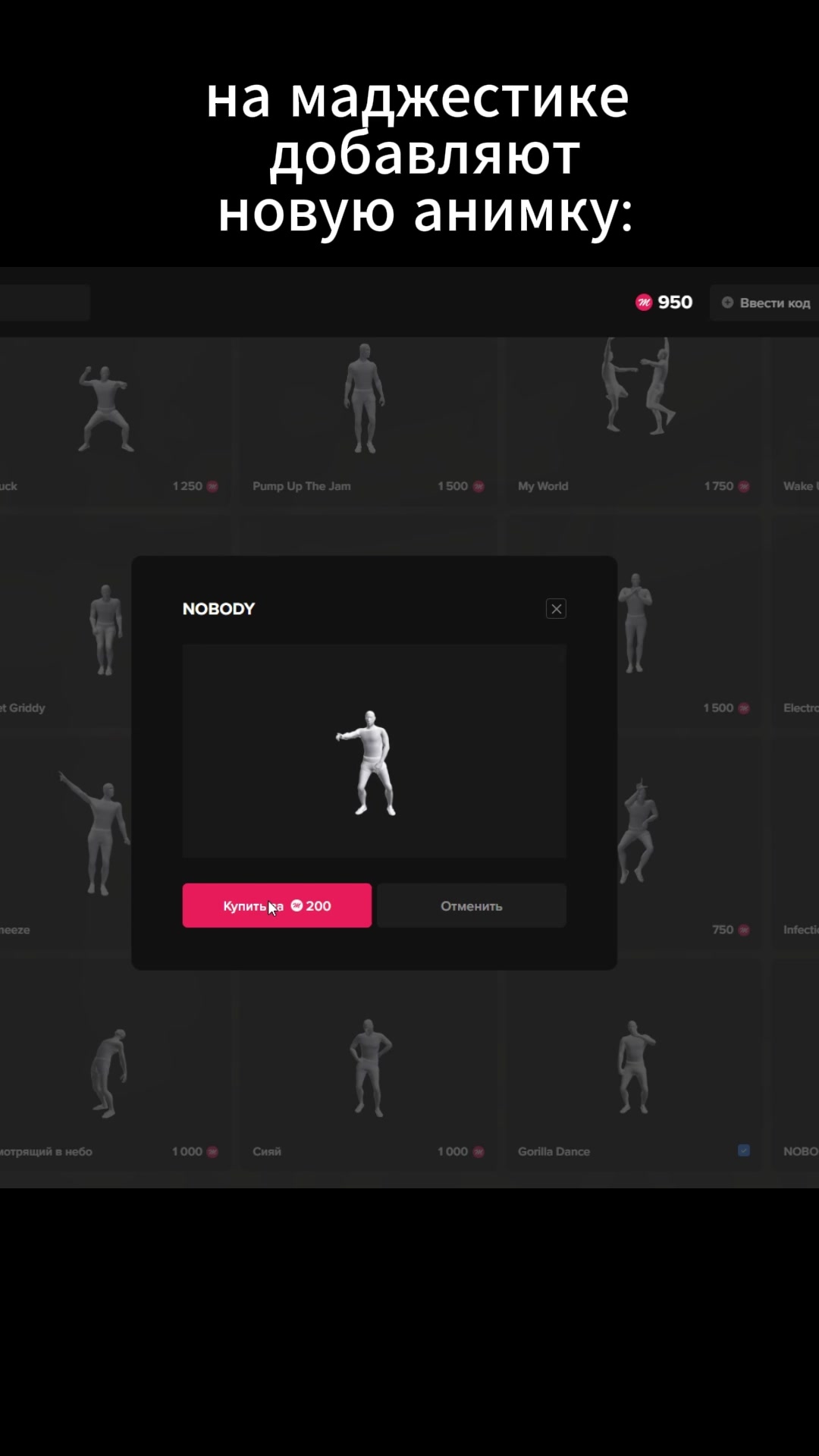The width and height of the screenshot is (819, 1456).
Task: Click the 1 000 price on the 'Смотрящий в небо' card
Action: click(x=187, y=1151)
